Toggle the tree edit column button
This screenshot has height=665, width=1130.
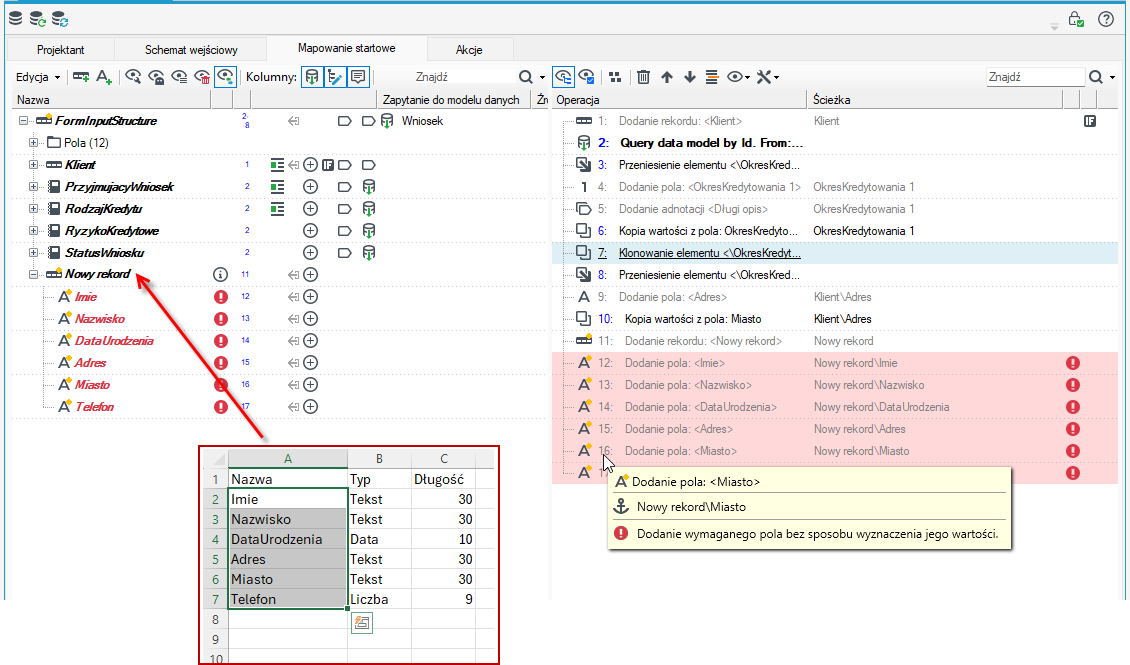tap(335, 77)
